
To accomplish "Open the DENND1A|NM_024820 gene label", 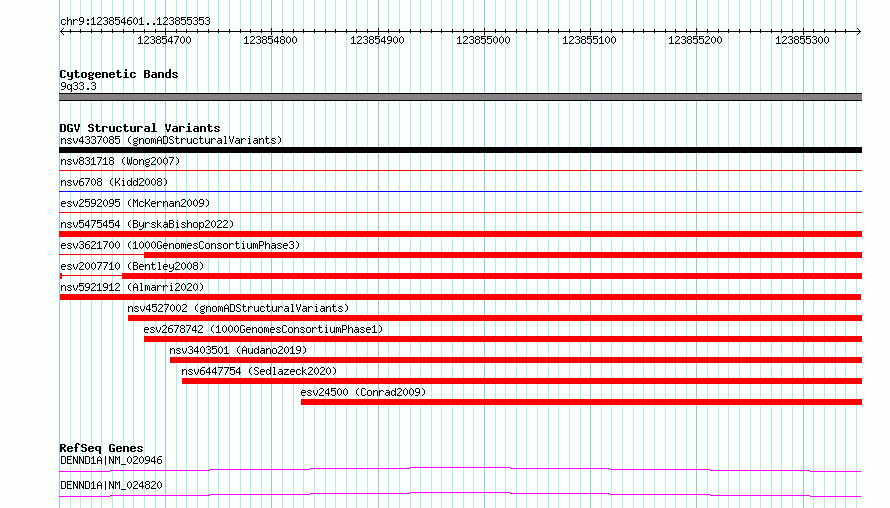I will click(x=111, y=485).
